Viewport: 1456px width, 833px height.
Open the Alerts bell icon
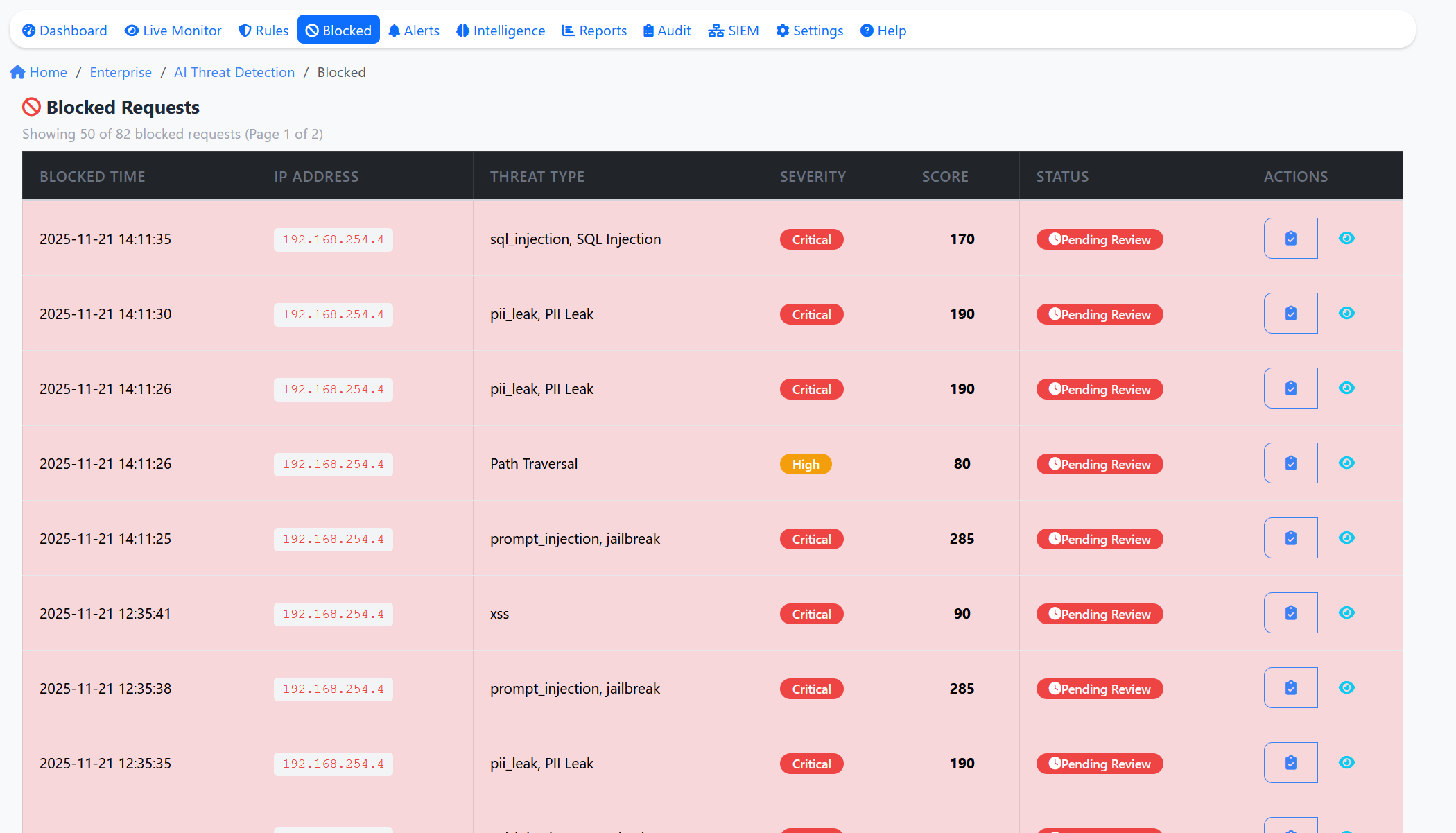tap(394, 30)
